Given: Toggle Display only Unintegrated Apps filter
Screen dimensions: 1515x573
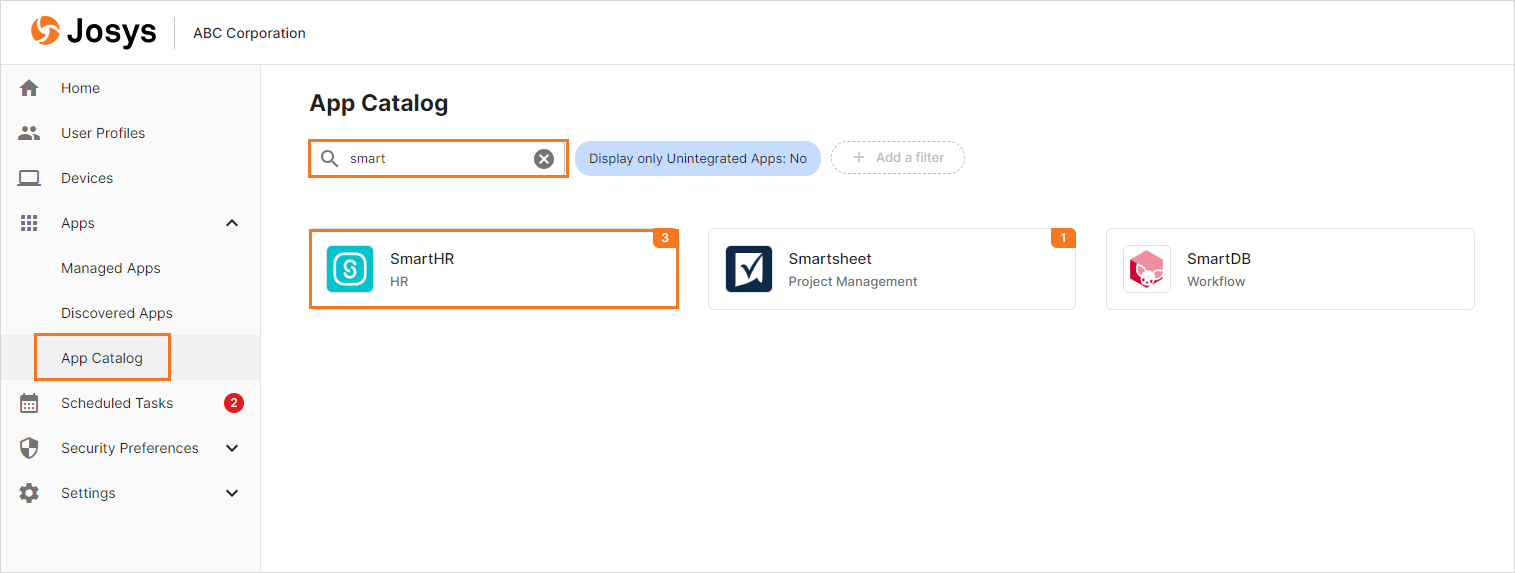Looking at the screenshot, I should pos(698,158).
